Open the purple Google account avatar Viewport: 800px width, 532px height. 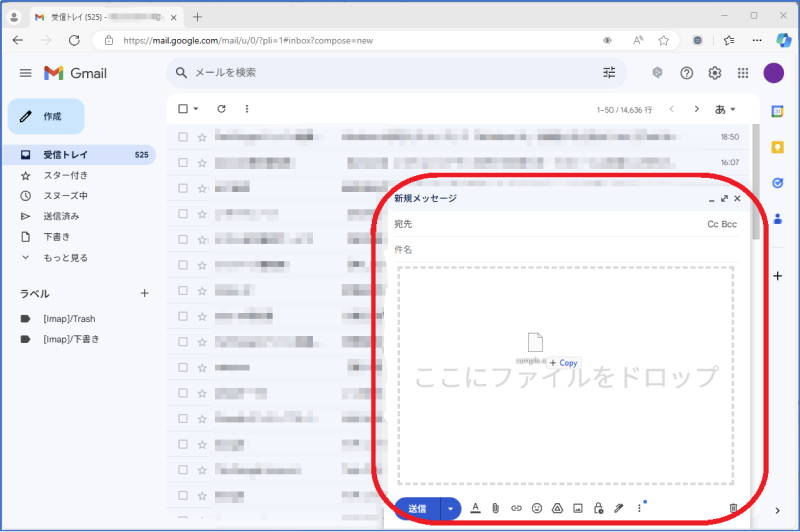[x=773, y=73]
